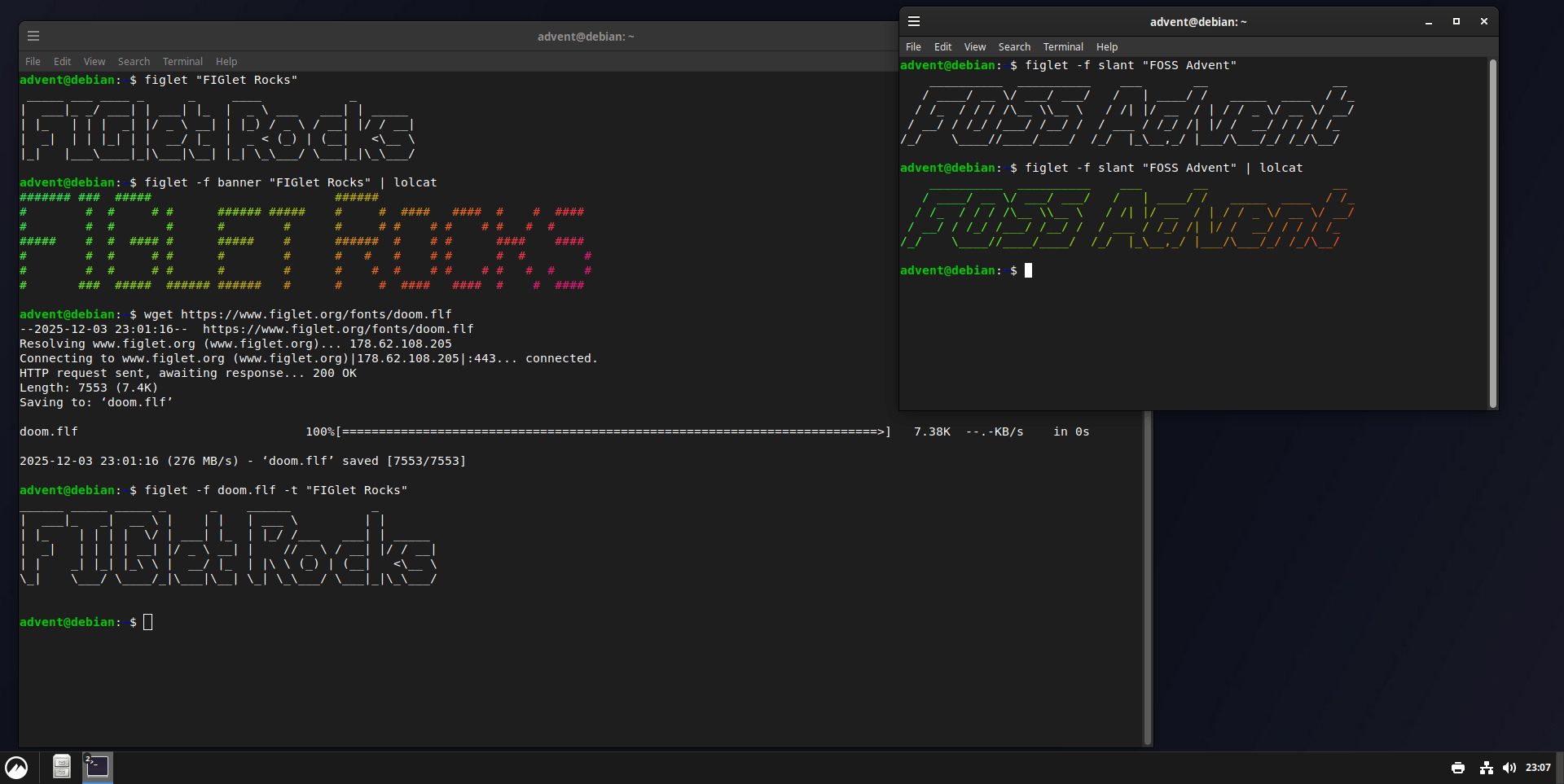This screenshot has width=1564, height=784.
Task: Open File menu in front terminal
Action: click(913, 47)
